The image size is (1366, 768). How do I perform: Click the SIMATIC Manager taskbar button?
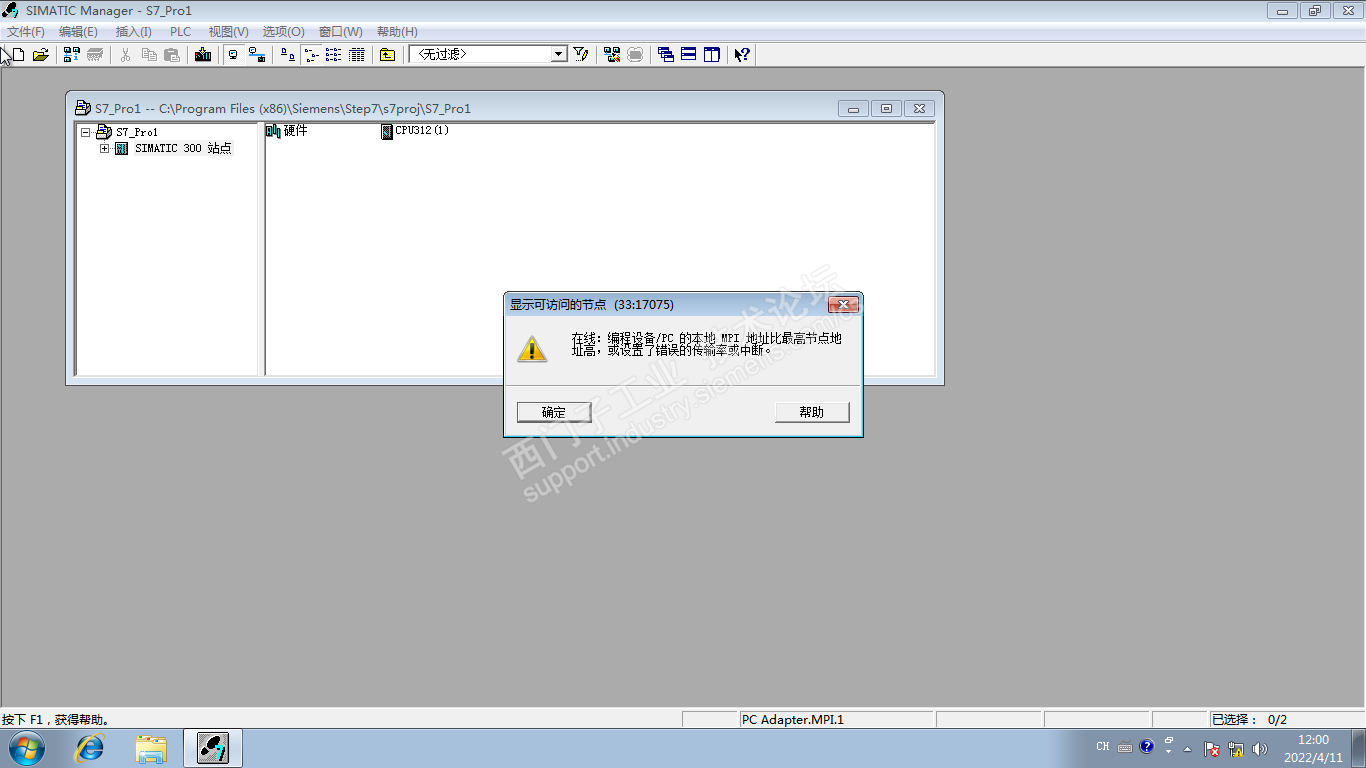[212, 748]
